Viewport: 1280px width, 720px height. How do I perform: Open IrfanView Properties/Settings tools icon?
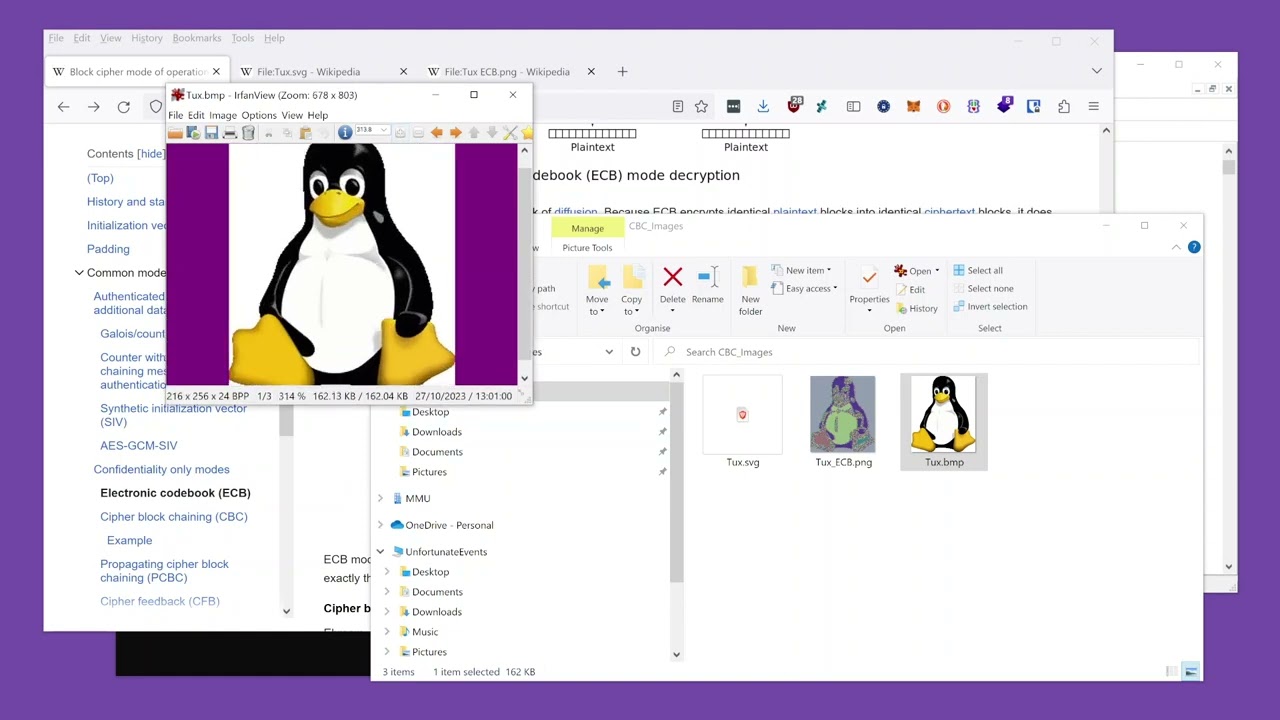510,133
